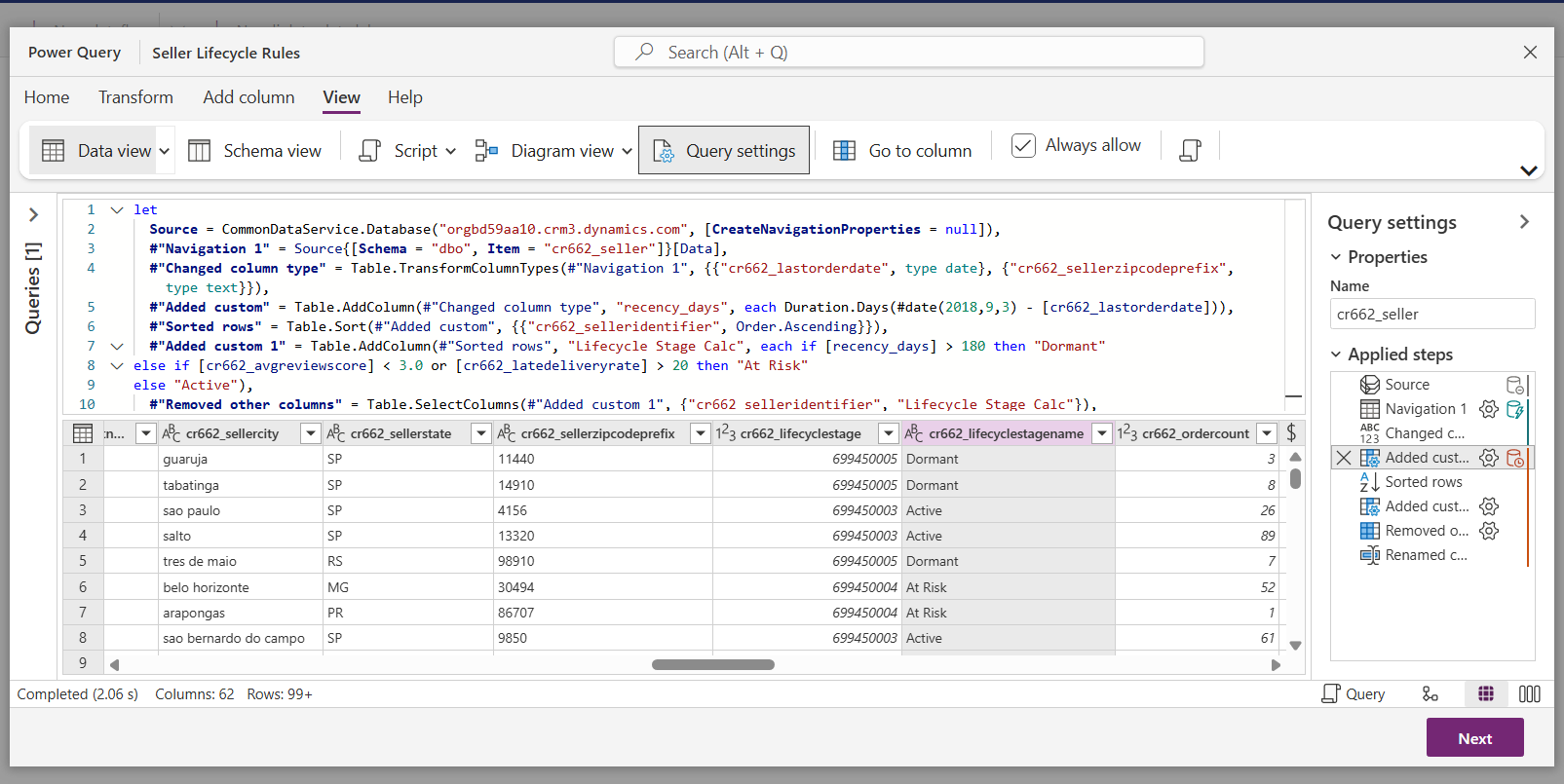This screenshot has width=1564, height=784.
Task: Click 123 type icon of cr662_lifecyclestage column
Action: tap(726, 433)
